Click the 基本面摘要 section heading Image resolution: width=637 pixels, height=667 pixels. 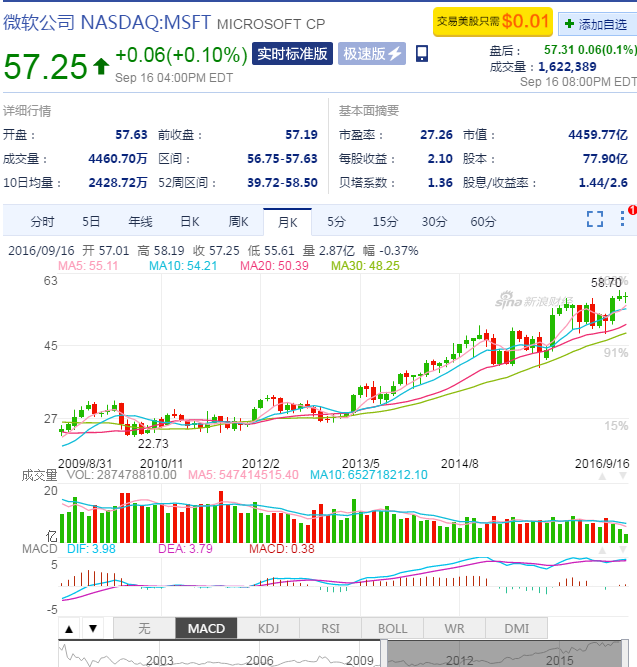(x=369, y=111)
